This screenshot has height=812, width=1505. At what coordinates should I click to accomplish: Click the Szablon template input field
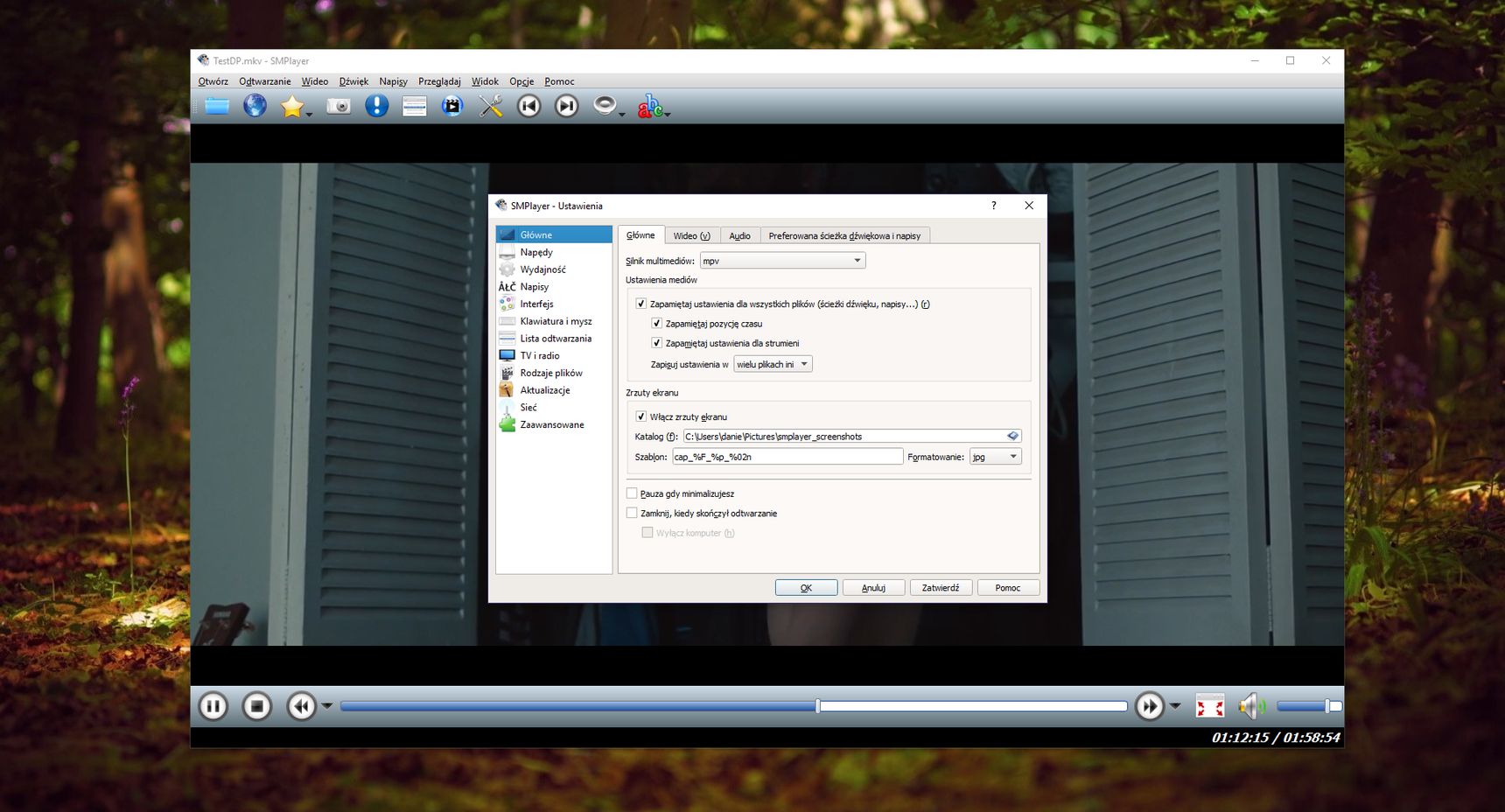[787, 457]
